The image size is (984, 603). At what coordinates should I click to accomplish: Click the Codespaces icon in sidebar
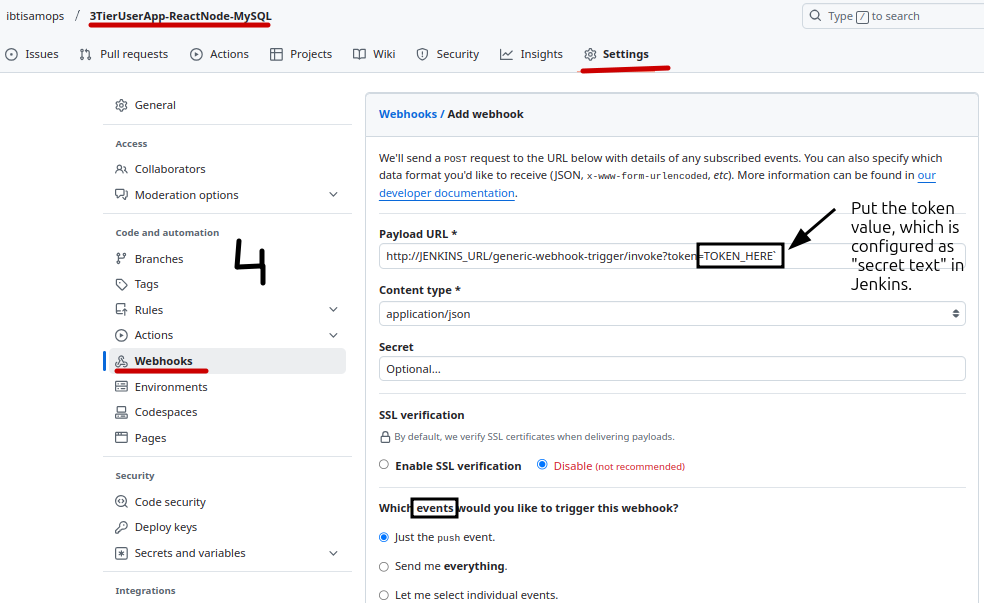[x=122, y=412]
